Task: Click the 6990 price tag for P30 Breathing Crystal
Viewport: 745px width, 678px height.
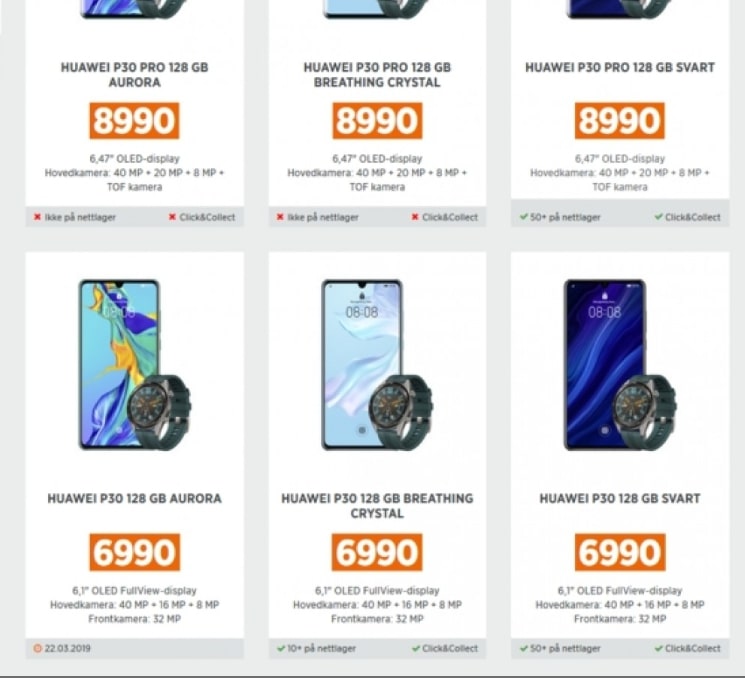Action: (x=377, y=552)
